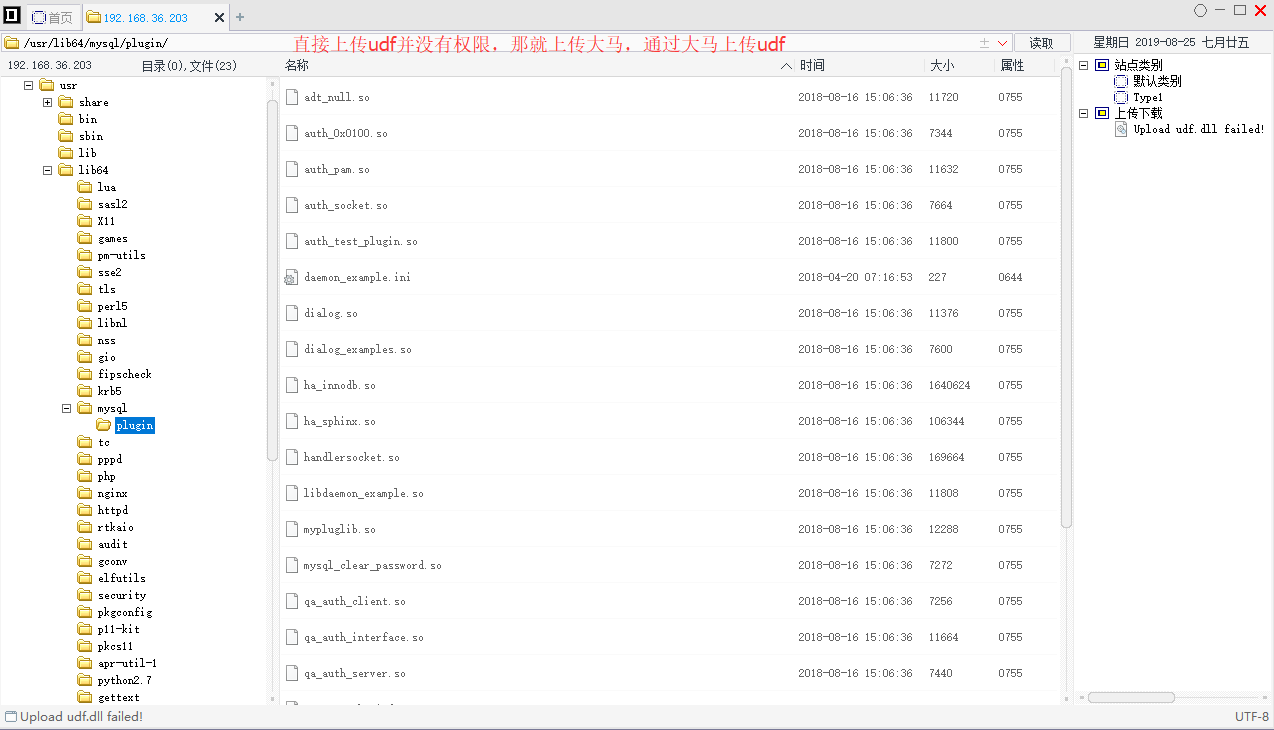The height and width of the screenshot is (730, 1274).
Task: Click the folder icon next to 'X11'
Action: click(85, 221)
